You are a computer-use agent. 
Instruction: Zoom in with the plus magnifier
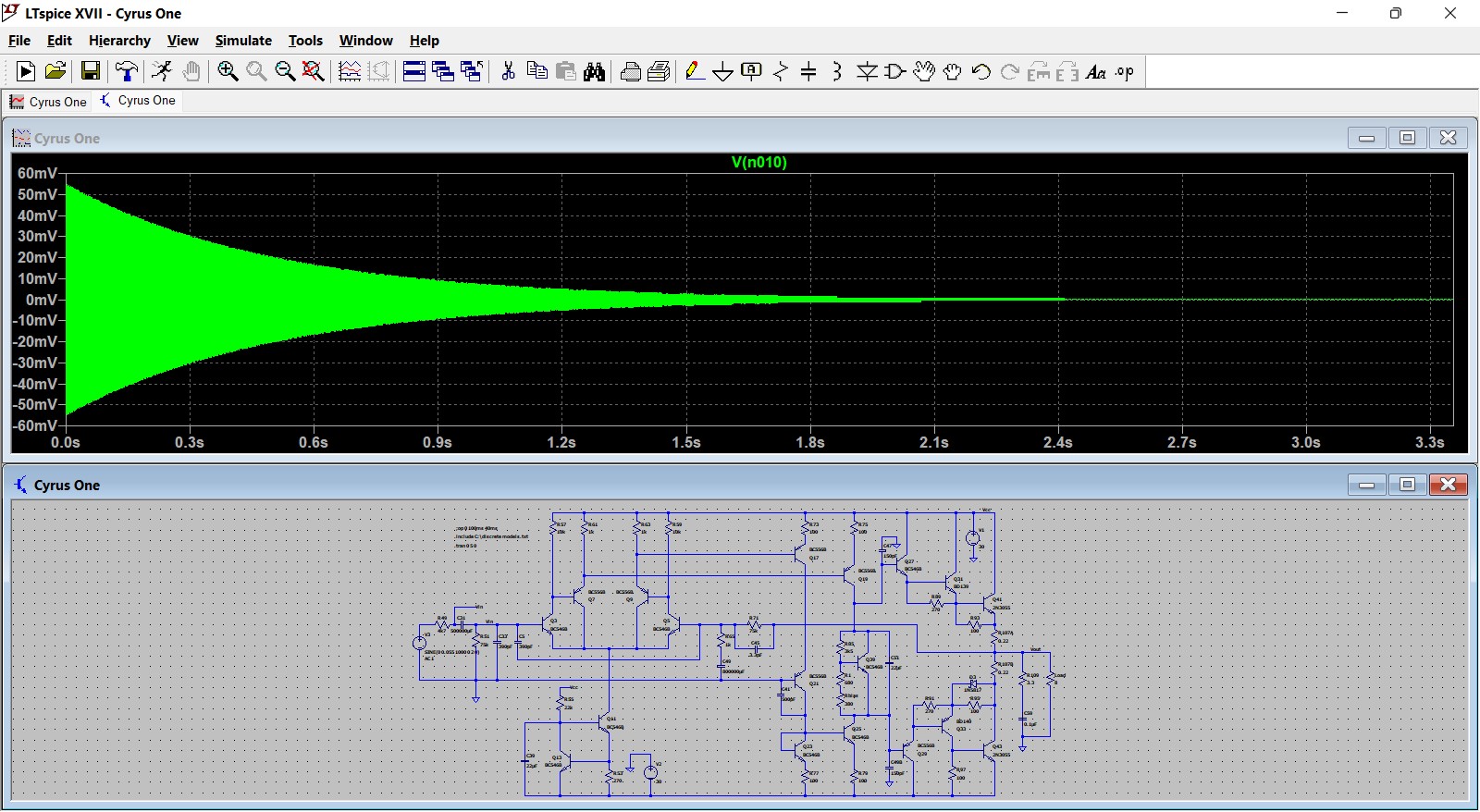point(228,71)
